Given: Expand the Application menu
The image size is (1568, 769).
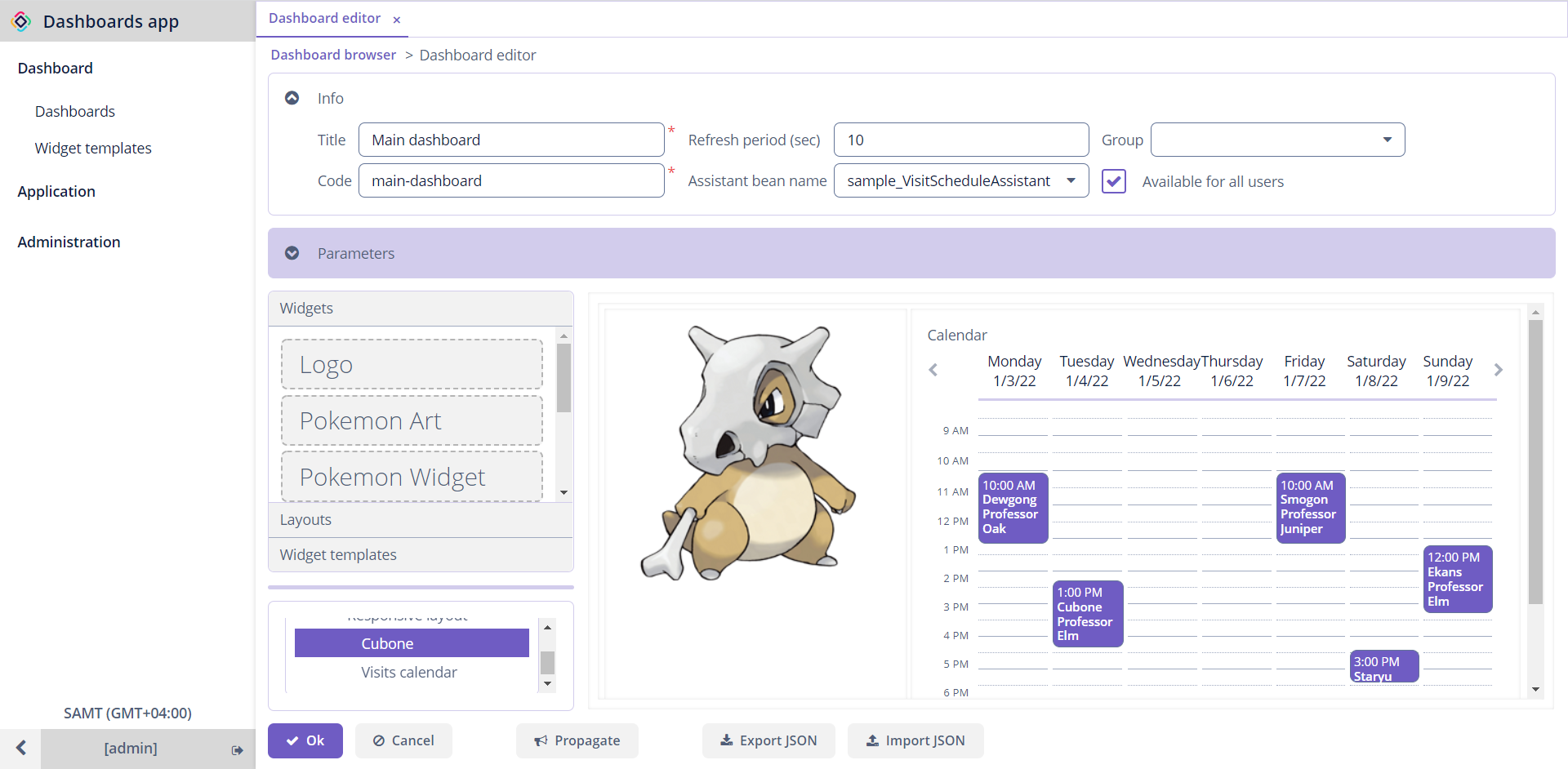Looking at the screenshot, I should (56, 191).
